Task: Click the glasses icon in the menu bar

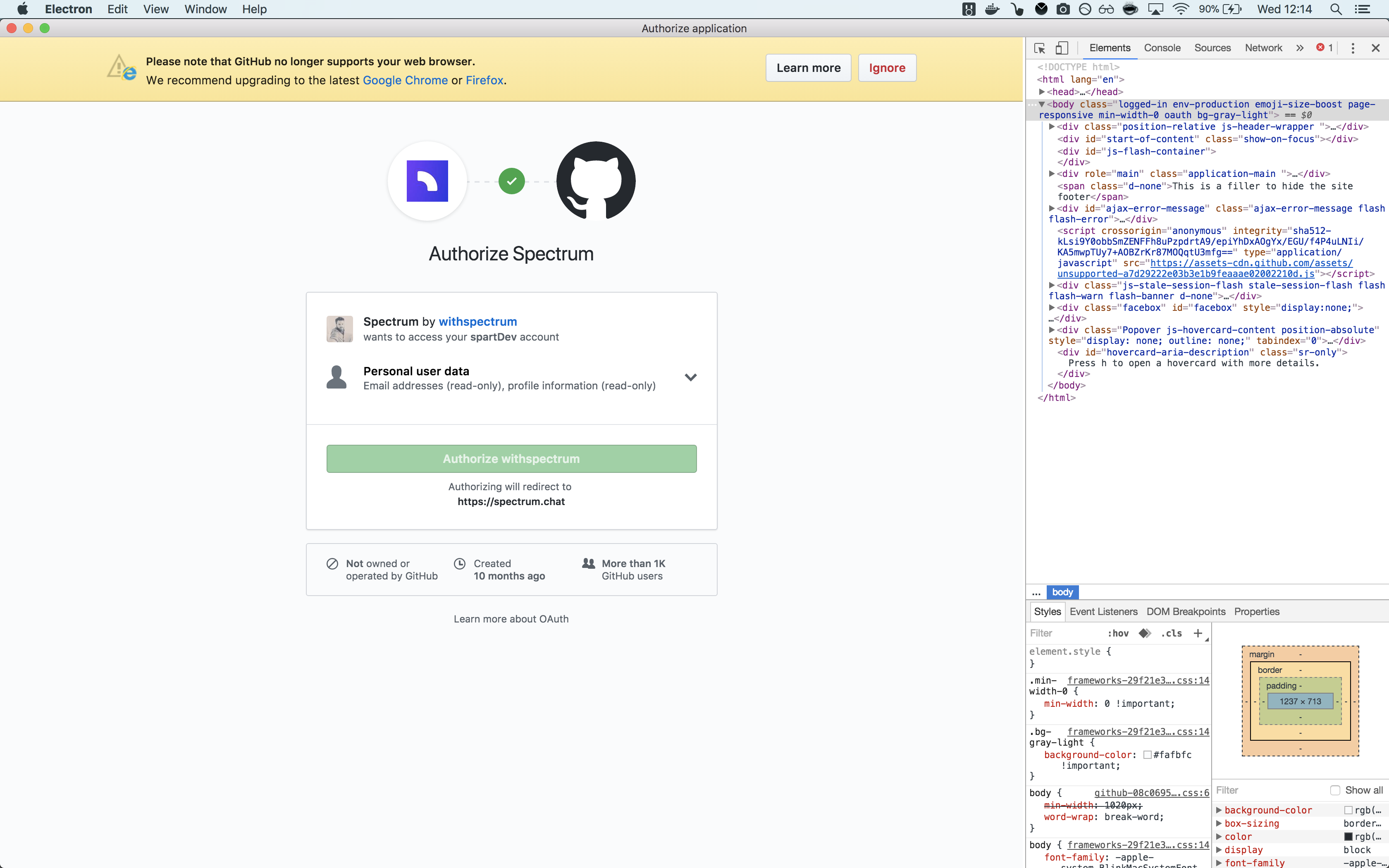Action: coord(1106,9)
